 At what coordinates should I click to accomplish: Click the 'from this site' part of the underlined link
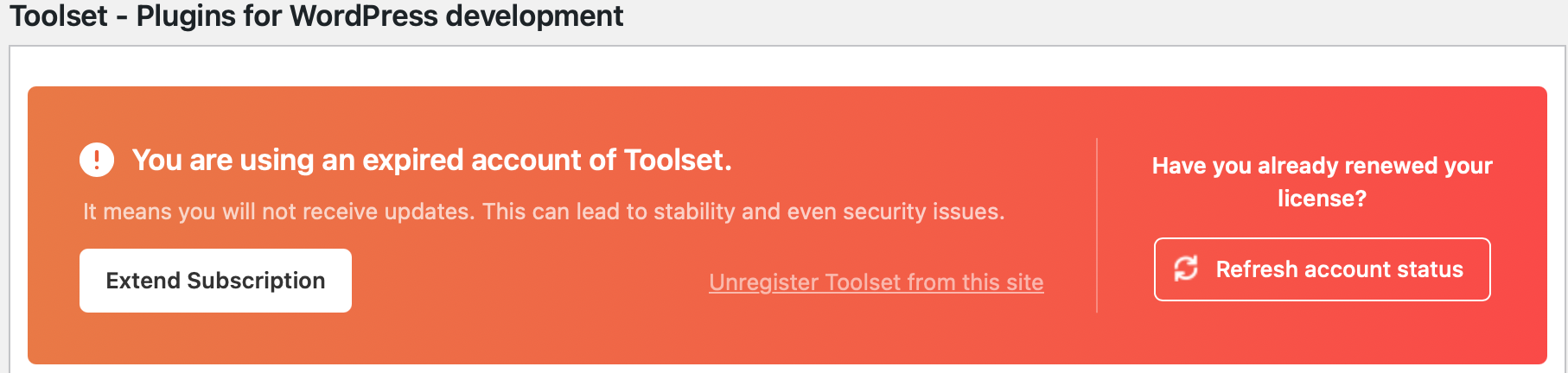[x=975, y=282]
